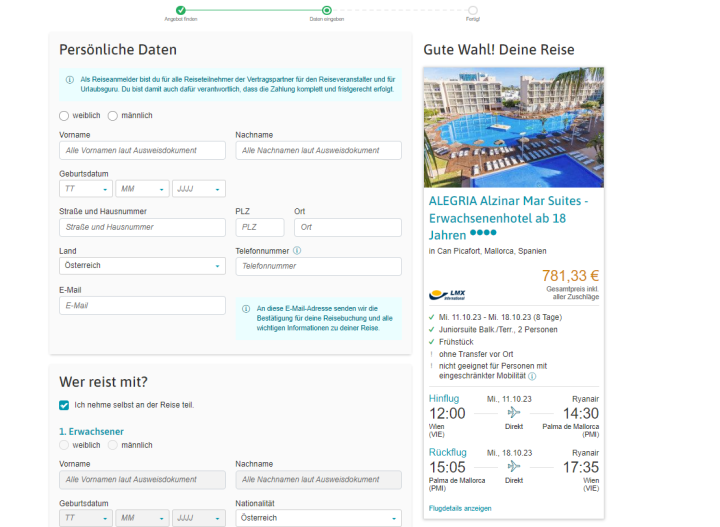The width and height of the screenshot is (720, 527).
Task: Click the Nachname field of 1. Erwachsener
Action: tap(319, 480)
